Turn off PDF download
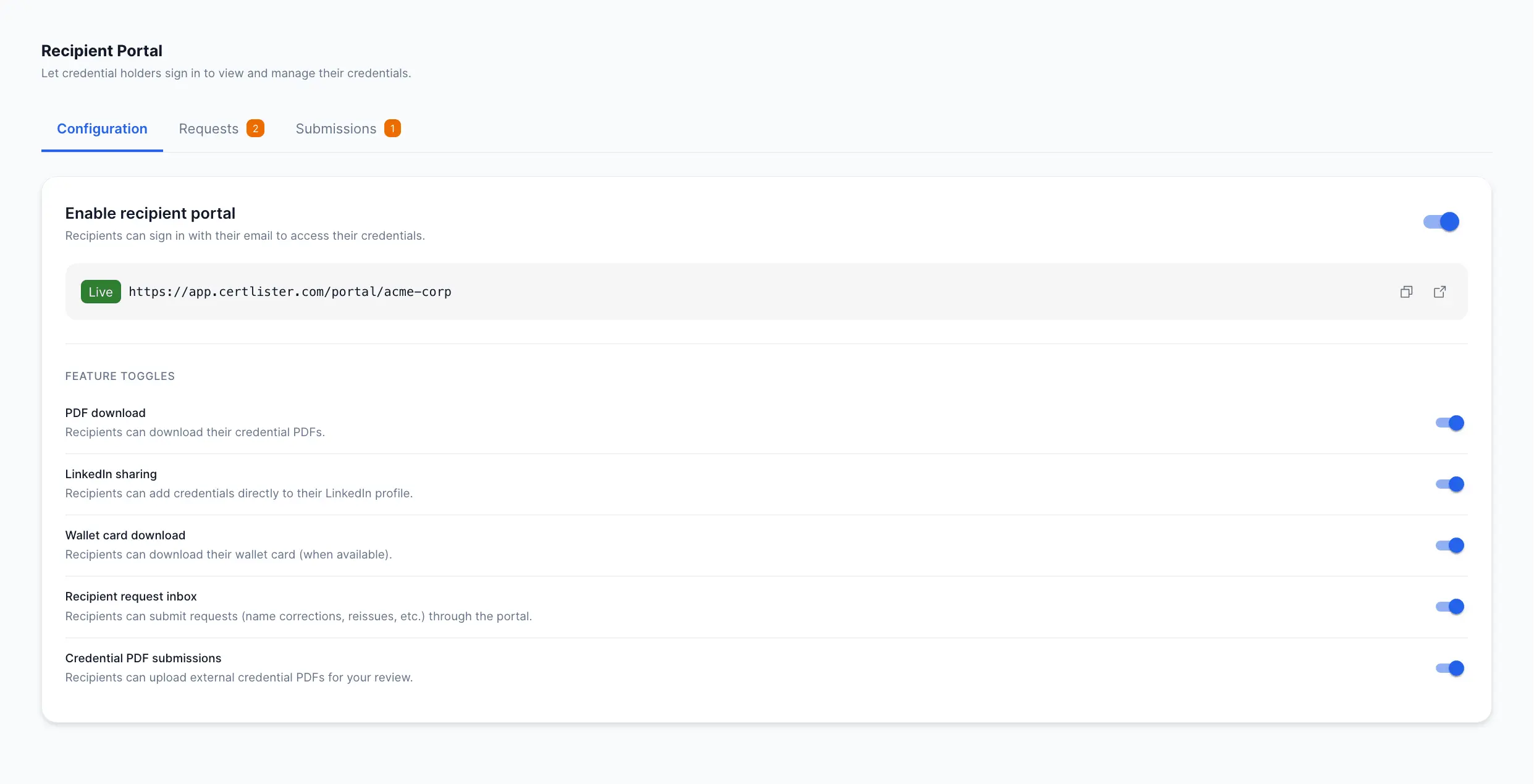Image resolution: width=1534 pixels, height=784 pixels. pos(1449,423)
